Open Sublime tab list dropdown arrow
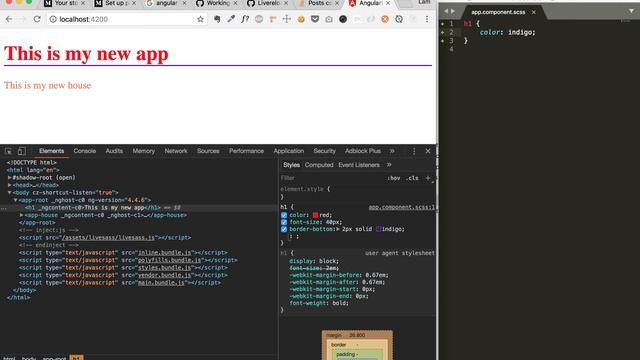The image size is (640, 360). [631, 11]
